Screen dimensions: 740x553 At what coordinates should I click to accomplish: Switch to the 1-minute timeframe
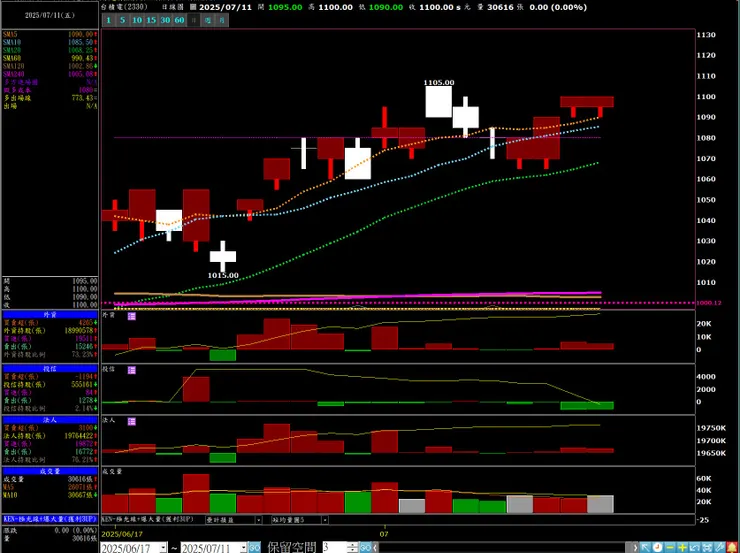pyautogui.click(x=109, y=20)
